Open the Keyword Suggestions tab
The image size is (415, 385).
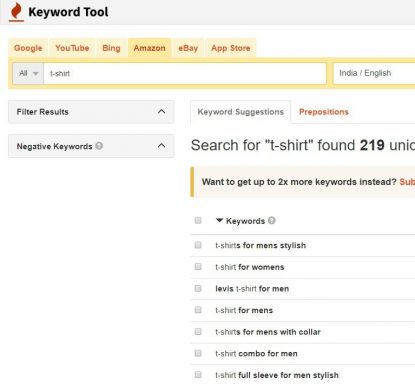(241, 112)
